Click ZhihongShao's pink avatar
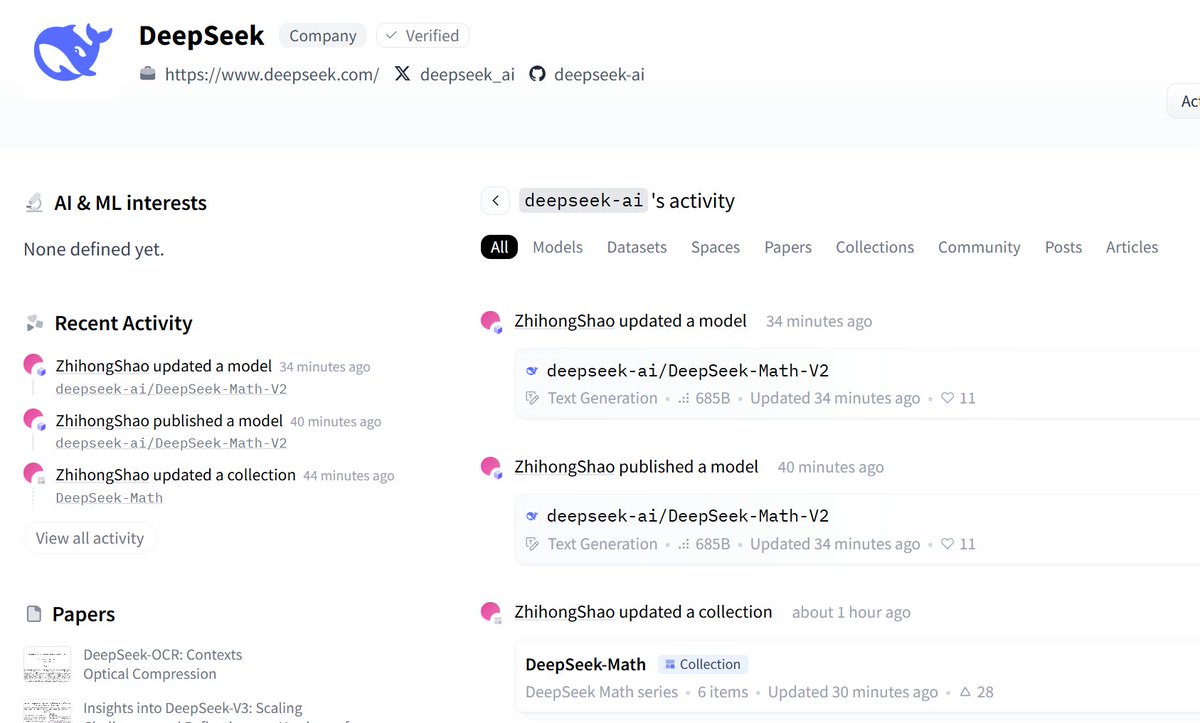The width and height of the screenshot is (1200, 723). (x=490, y=321)
